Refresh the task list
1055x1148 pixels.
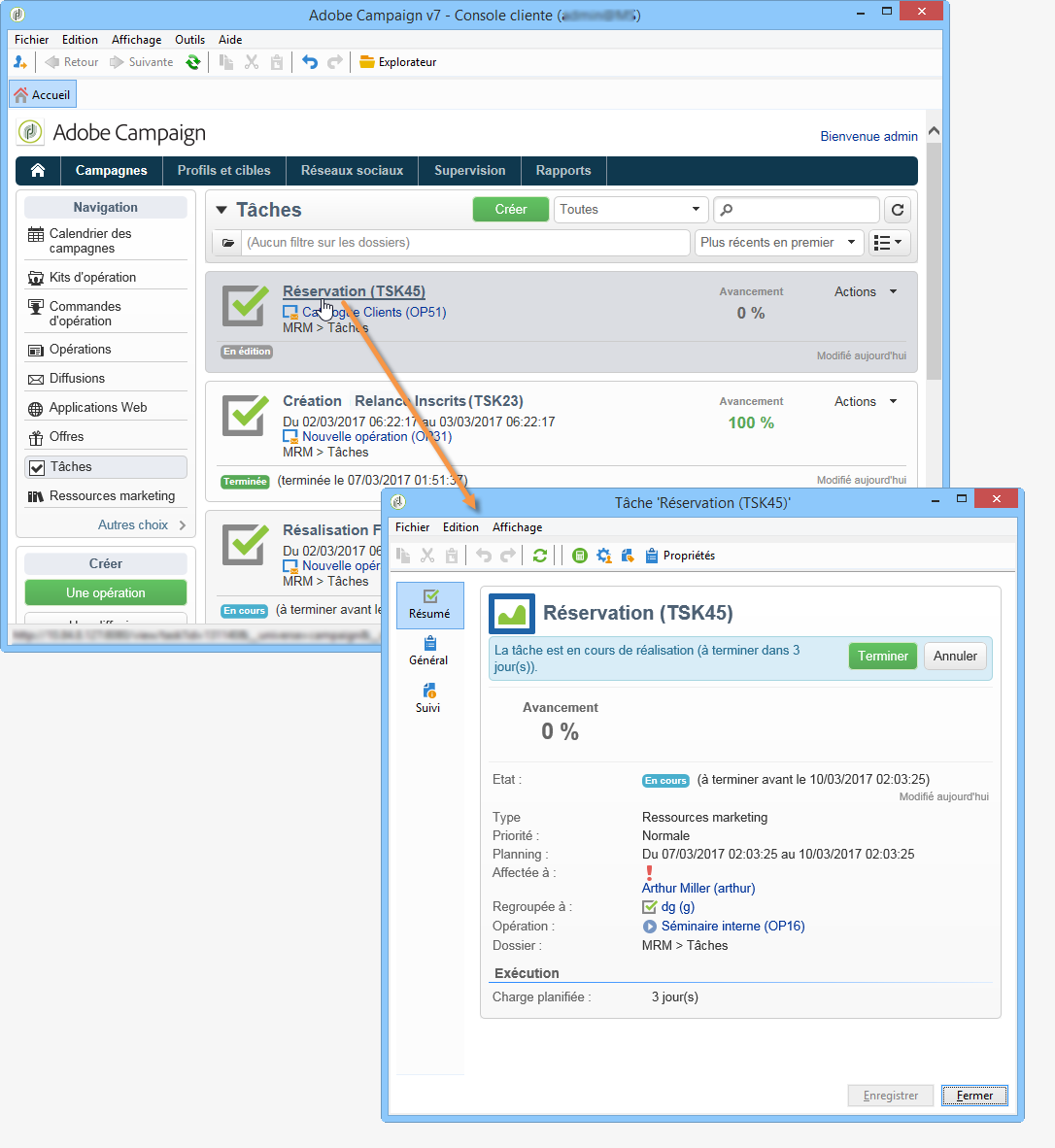[x=898, y=210]
